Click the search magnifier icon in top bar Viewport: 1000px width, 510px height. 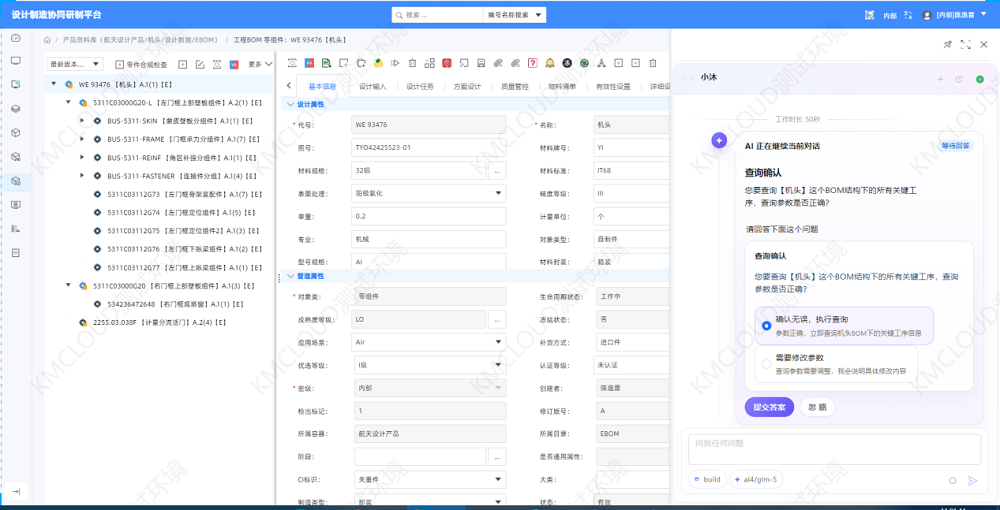[x=399, y=15]
